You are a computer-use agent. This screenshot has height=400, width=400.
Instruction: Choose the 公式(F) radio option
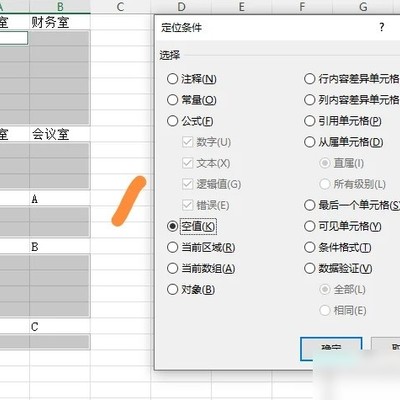(172, 121)
